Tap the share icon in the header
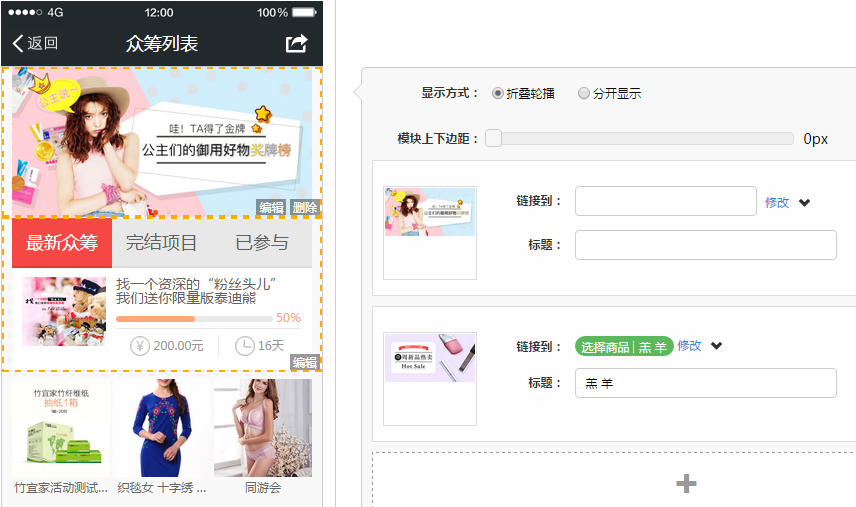 click(x=296, y=43)
